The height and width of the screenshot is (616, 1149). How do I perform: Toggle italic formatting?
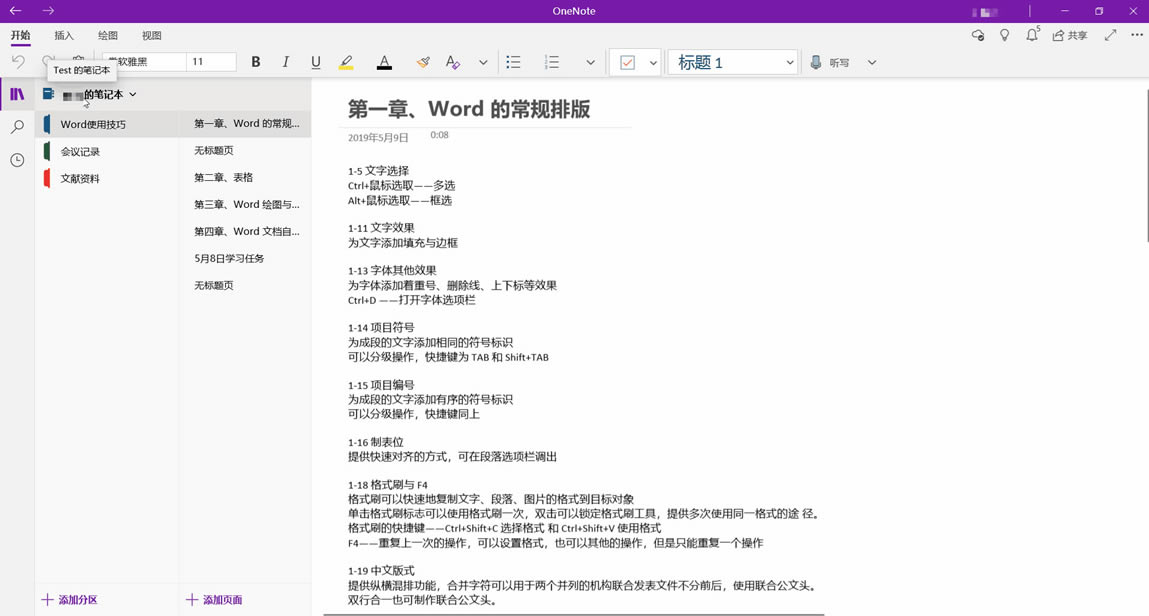coord(285,62)
